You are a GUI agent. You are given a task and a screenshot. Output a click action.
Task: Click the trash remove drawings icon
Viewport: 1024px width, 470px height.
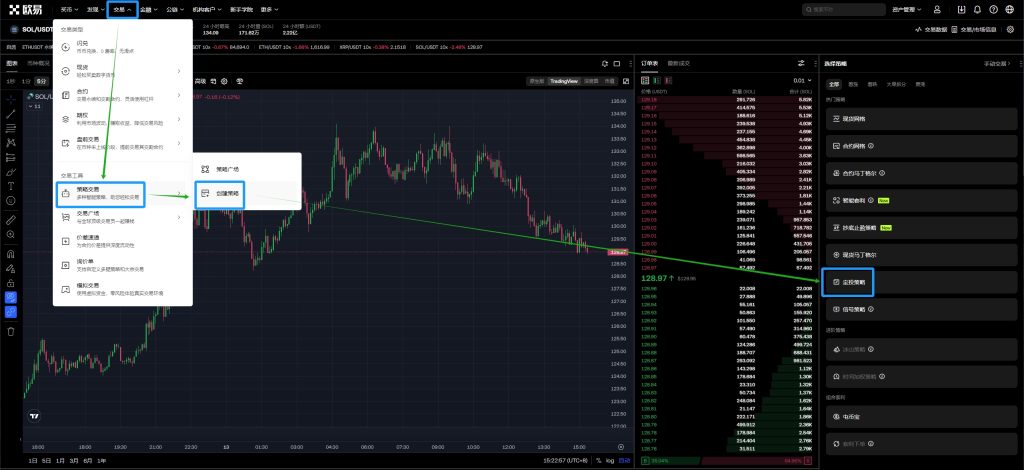(10, 332)
